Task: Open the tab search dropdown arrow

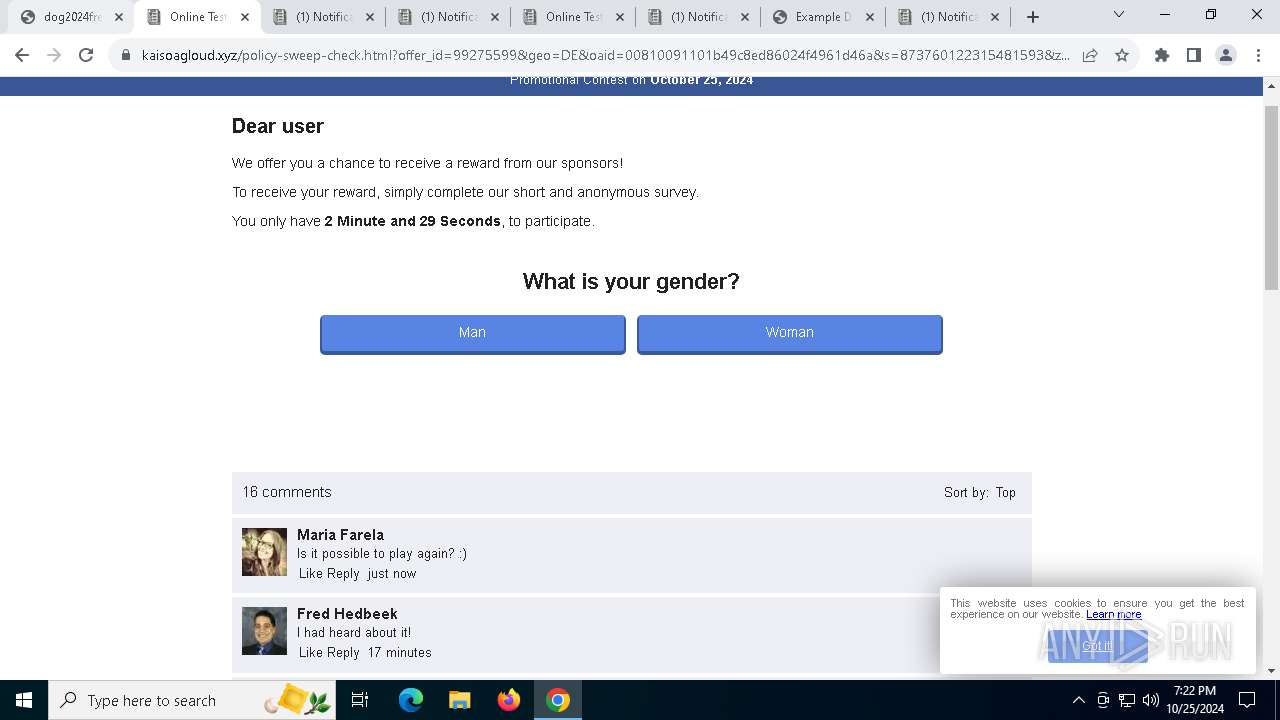Action: [1119, 15]
